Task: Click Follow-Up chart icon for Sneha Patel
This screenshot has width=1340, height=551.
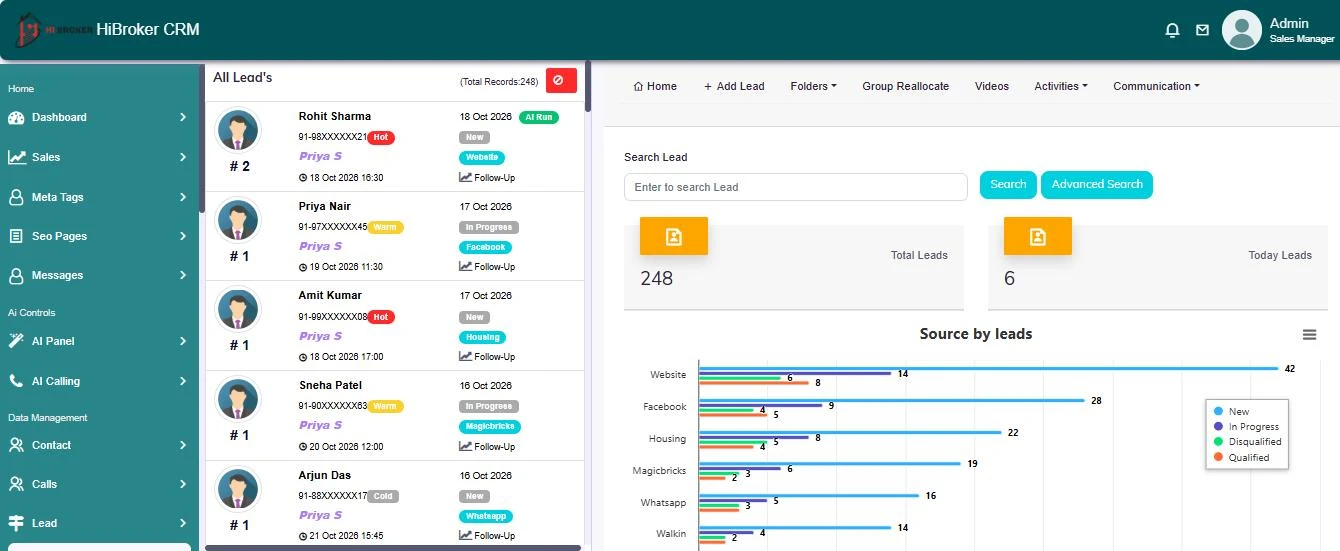Action: pyautogui.click(x=465, y=446)
